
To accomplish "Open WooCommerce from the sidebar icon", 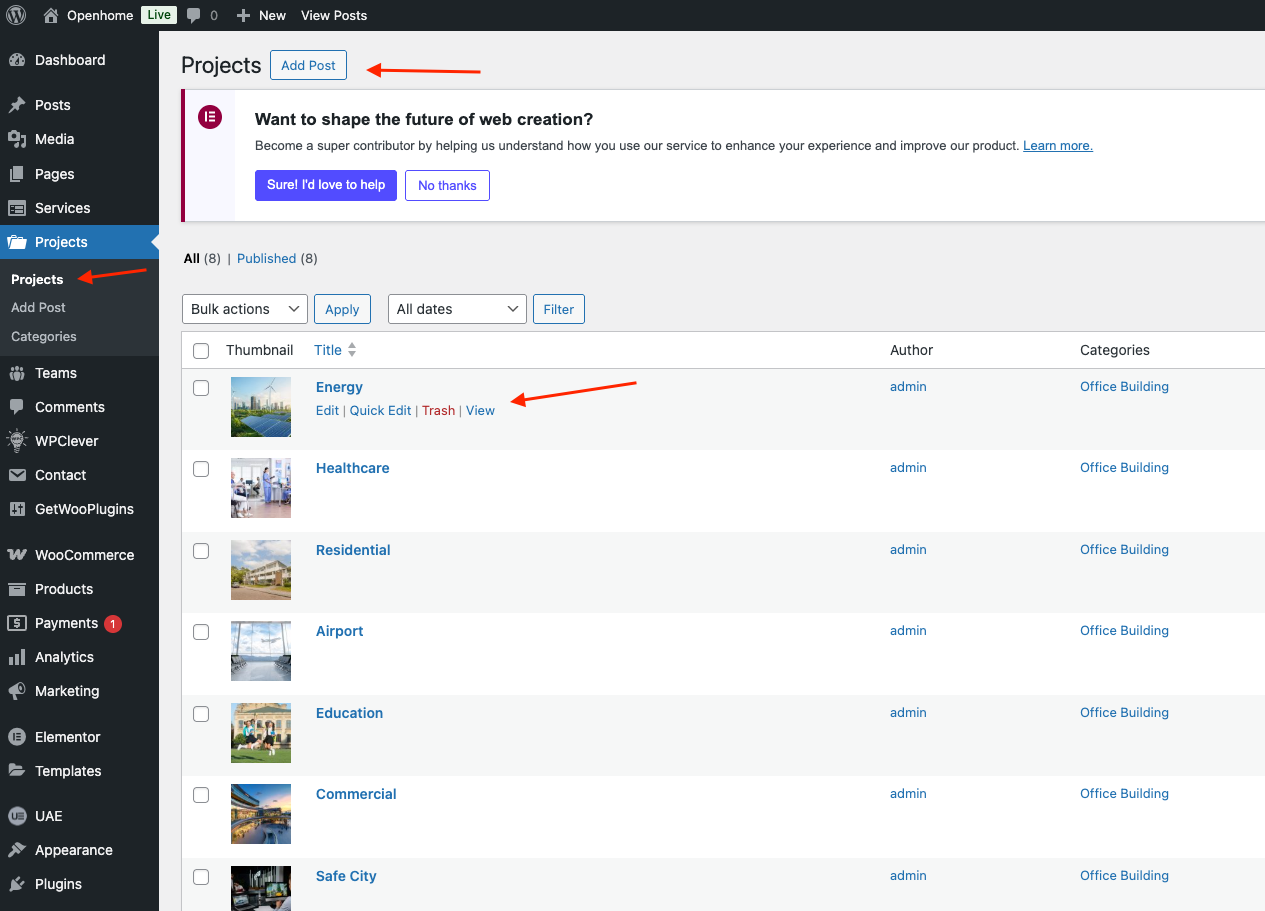I will [17, 555].
